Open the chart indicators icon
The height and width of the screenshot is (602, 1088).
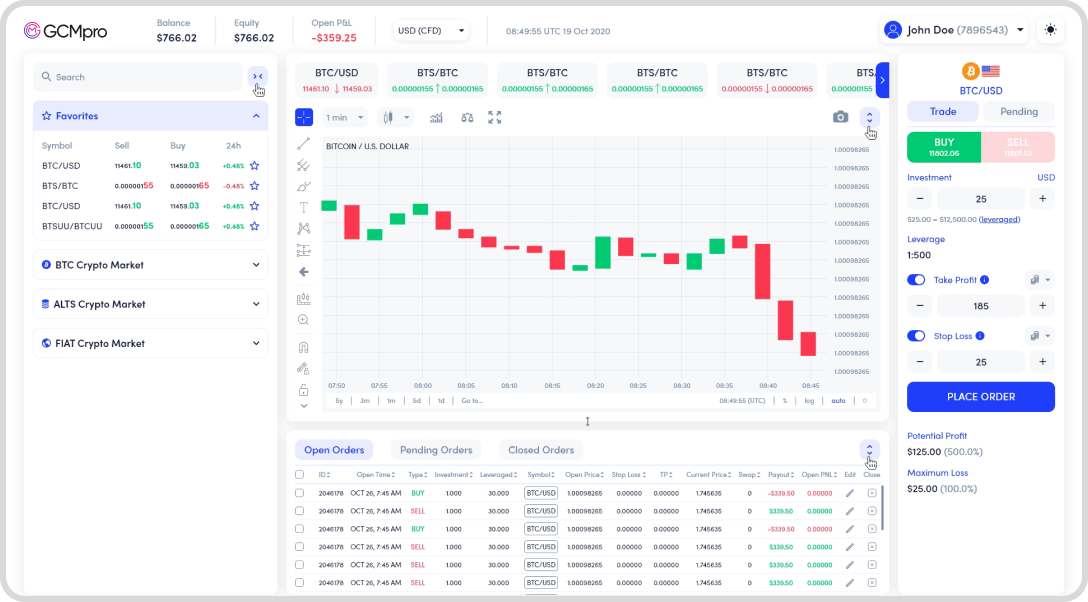point(436,117)
